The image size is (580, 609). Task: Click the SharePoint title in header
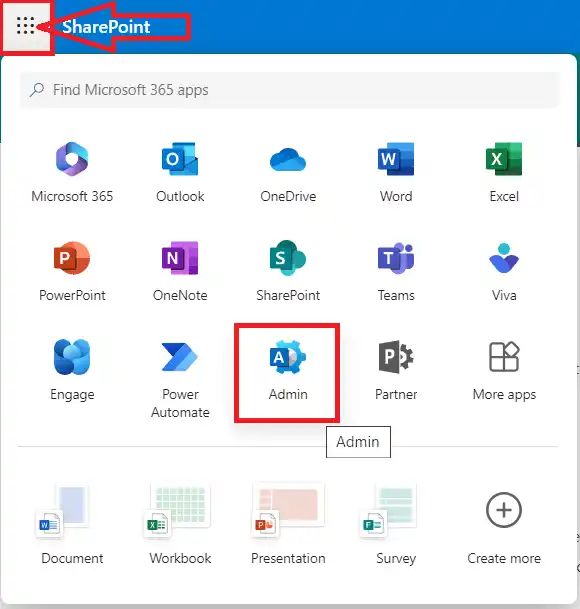coord(106,27)
